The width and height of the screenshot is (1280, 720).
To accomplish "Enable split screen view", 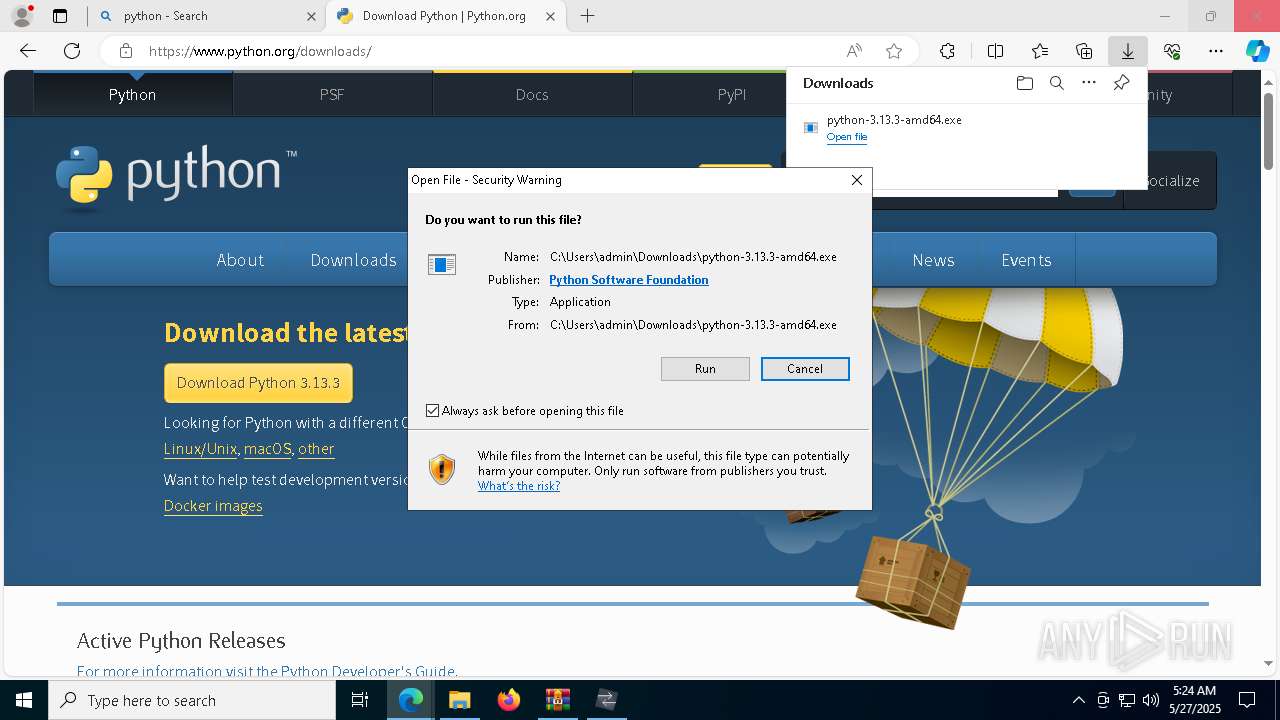I will click(x=995, y=51).
